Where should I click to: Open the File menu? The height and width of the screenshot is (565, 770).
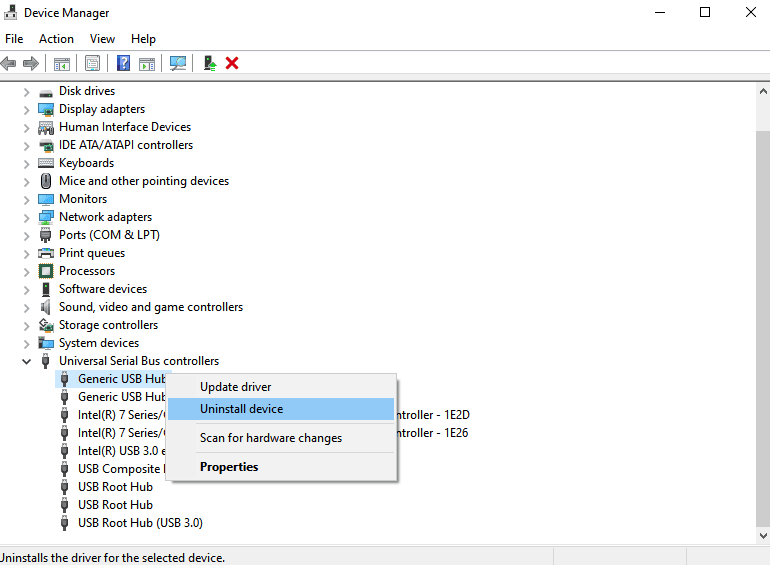[x=14, y=39]
